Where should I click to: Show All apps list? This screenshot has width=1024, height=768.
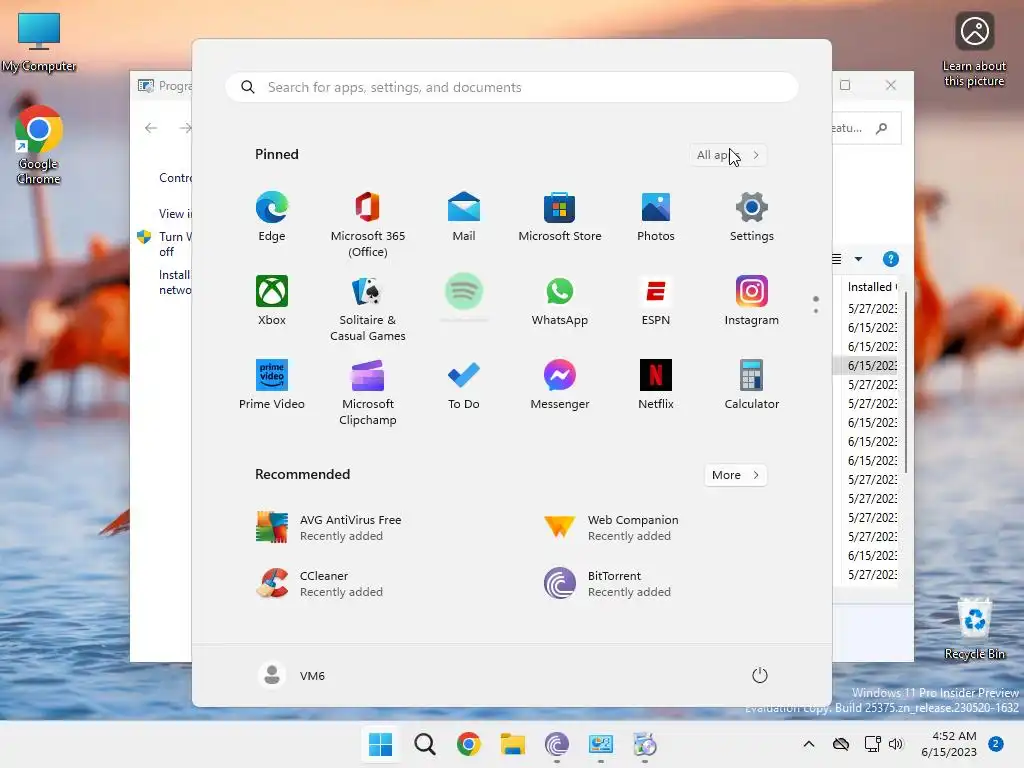(728, 155)
